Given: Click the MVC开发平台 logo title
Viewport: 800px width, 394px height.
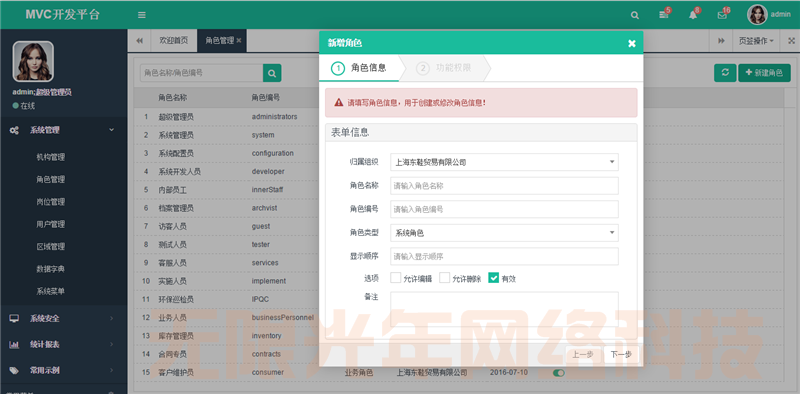Looking at the screenshot, I should pos(63,14).
